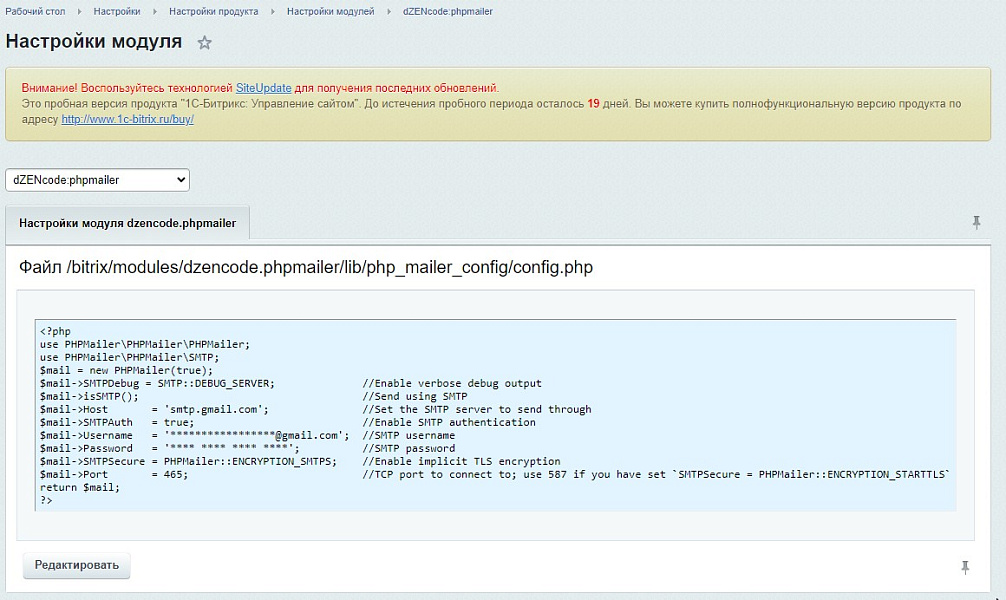Image resolution: width=1006 pixels, height=600 pixels.
Task: Follow the SiteUpdate link in the warning banner
Action: click(262, 87)
